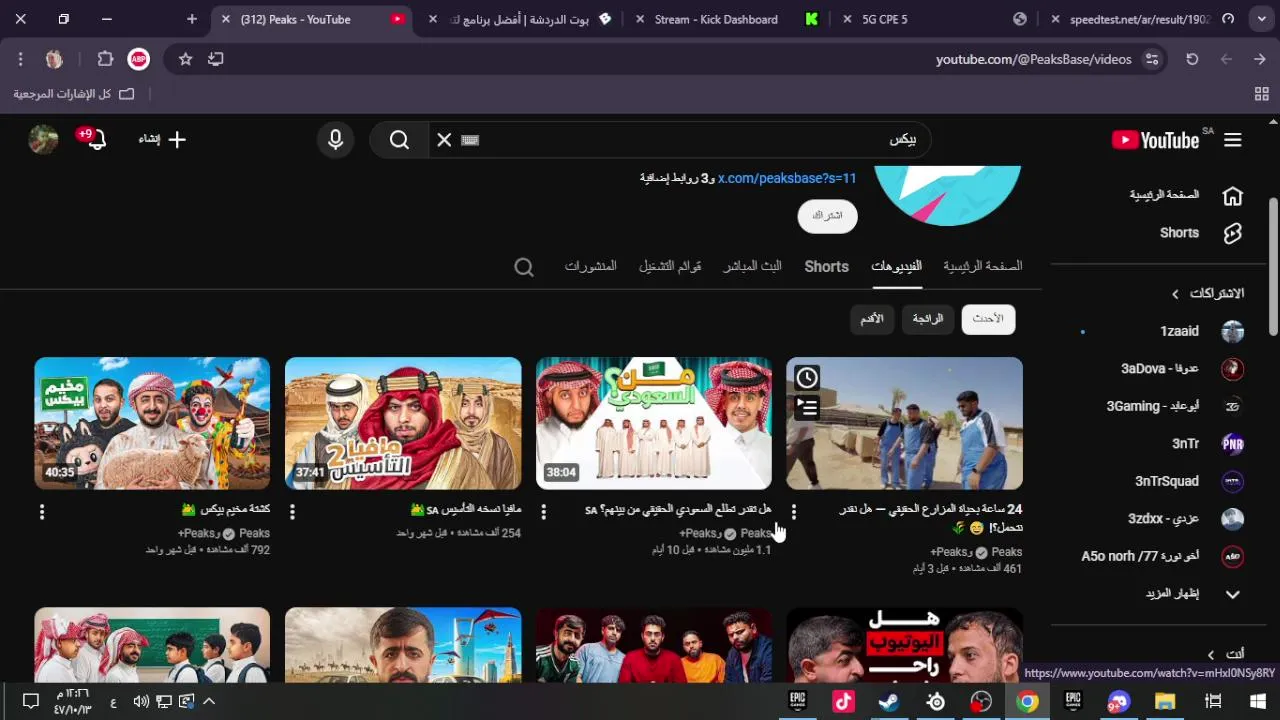
Task: Open File Explorer from the taskbar
Action: click(1165, 702)
